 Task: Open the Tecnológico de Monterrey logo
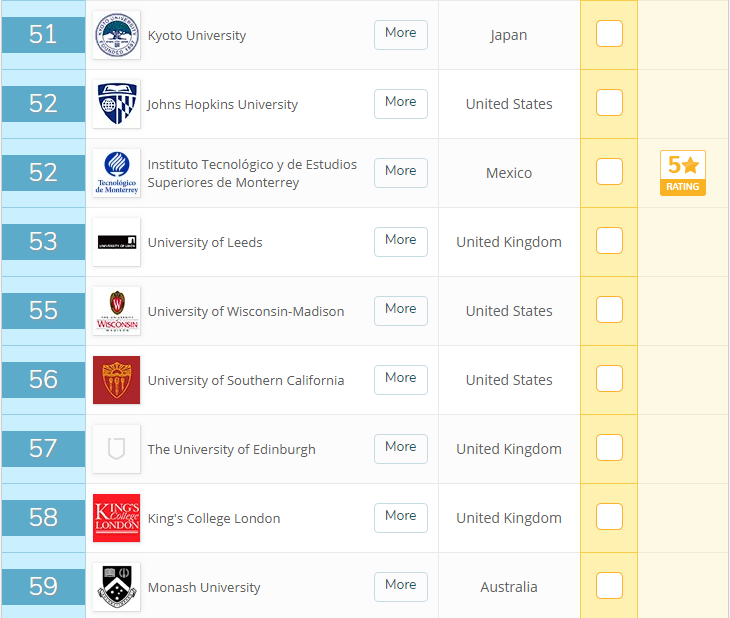116,173
